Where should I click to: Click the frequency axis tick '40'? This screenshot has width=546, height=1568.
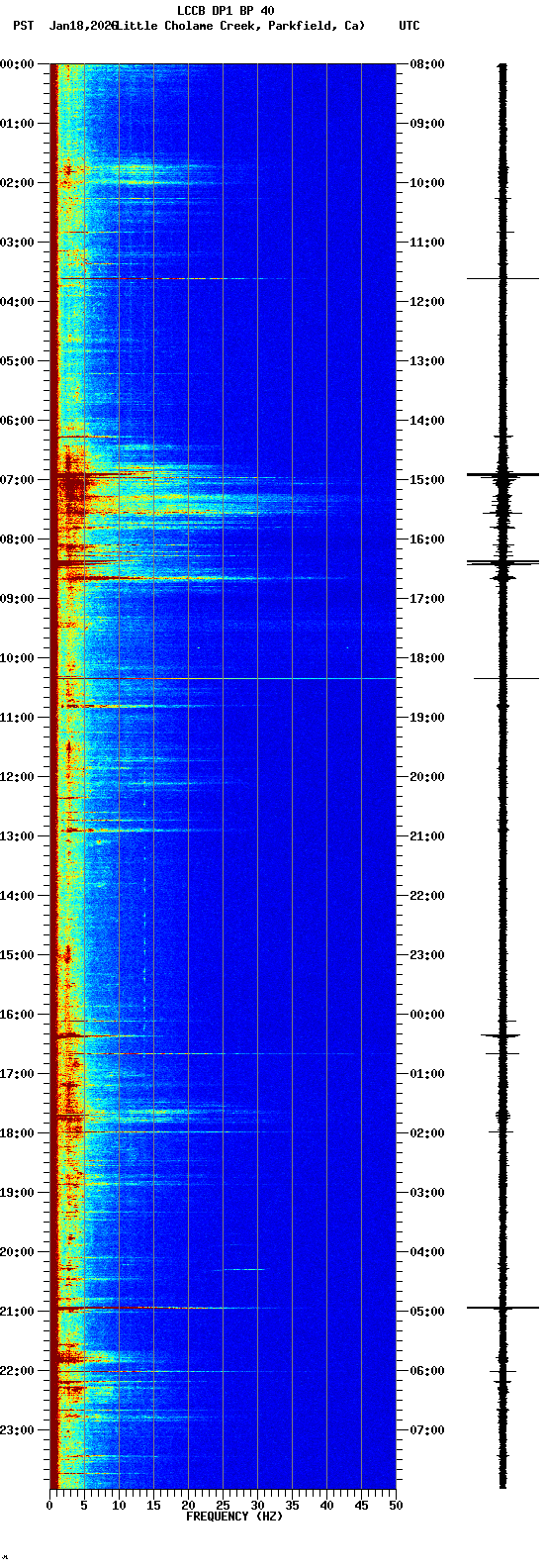pyautogui.click(x=326, y=1506)
